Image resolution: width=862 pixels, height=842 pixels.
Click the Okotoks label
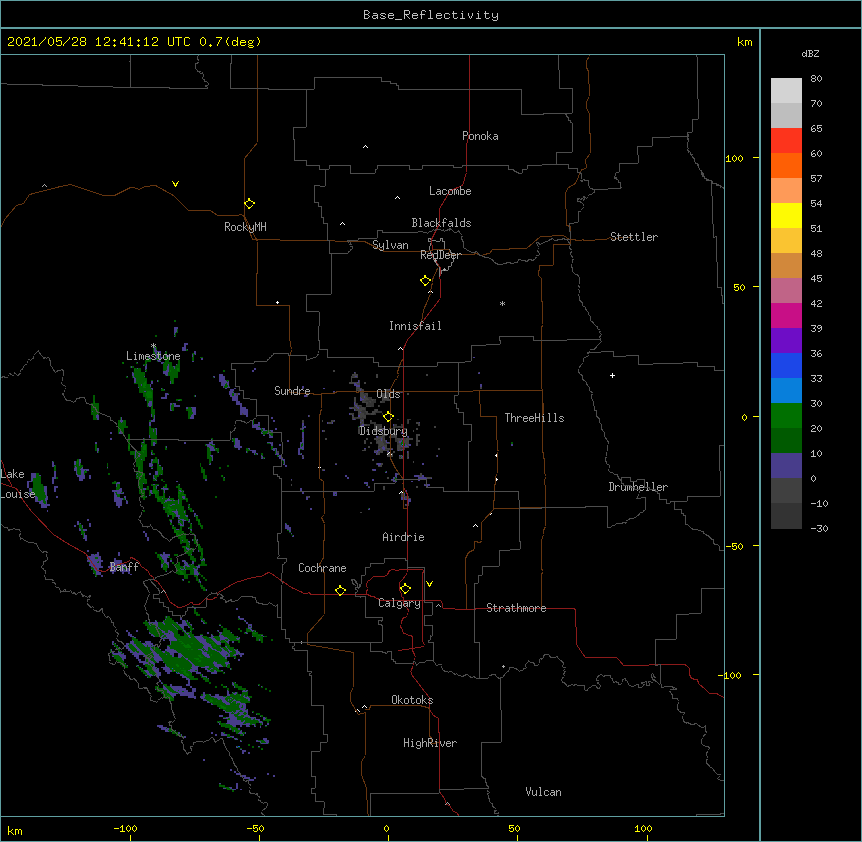click(412, 700)
